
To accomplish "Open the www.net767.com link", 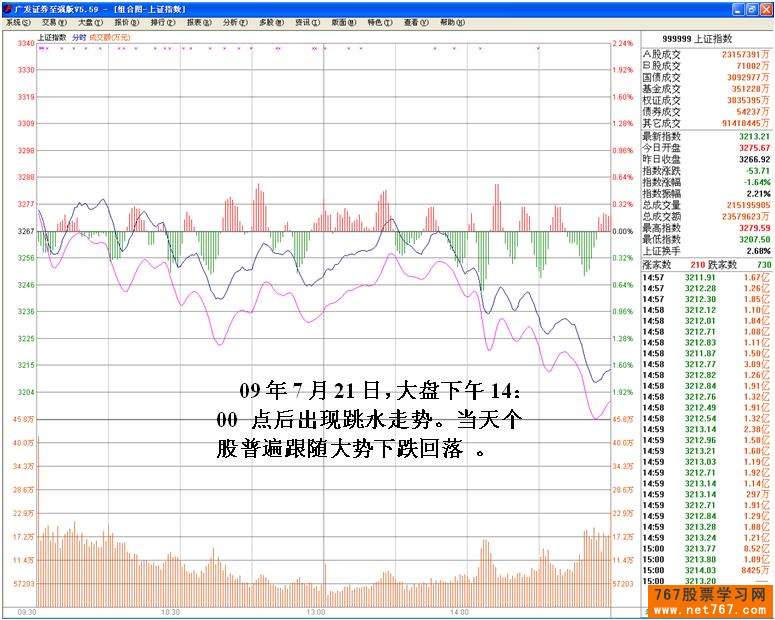I will pyautogui.click(x=712, y=609).
